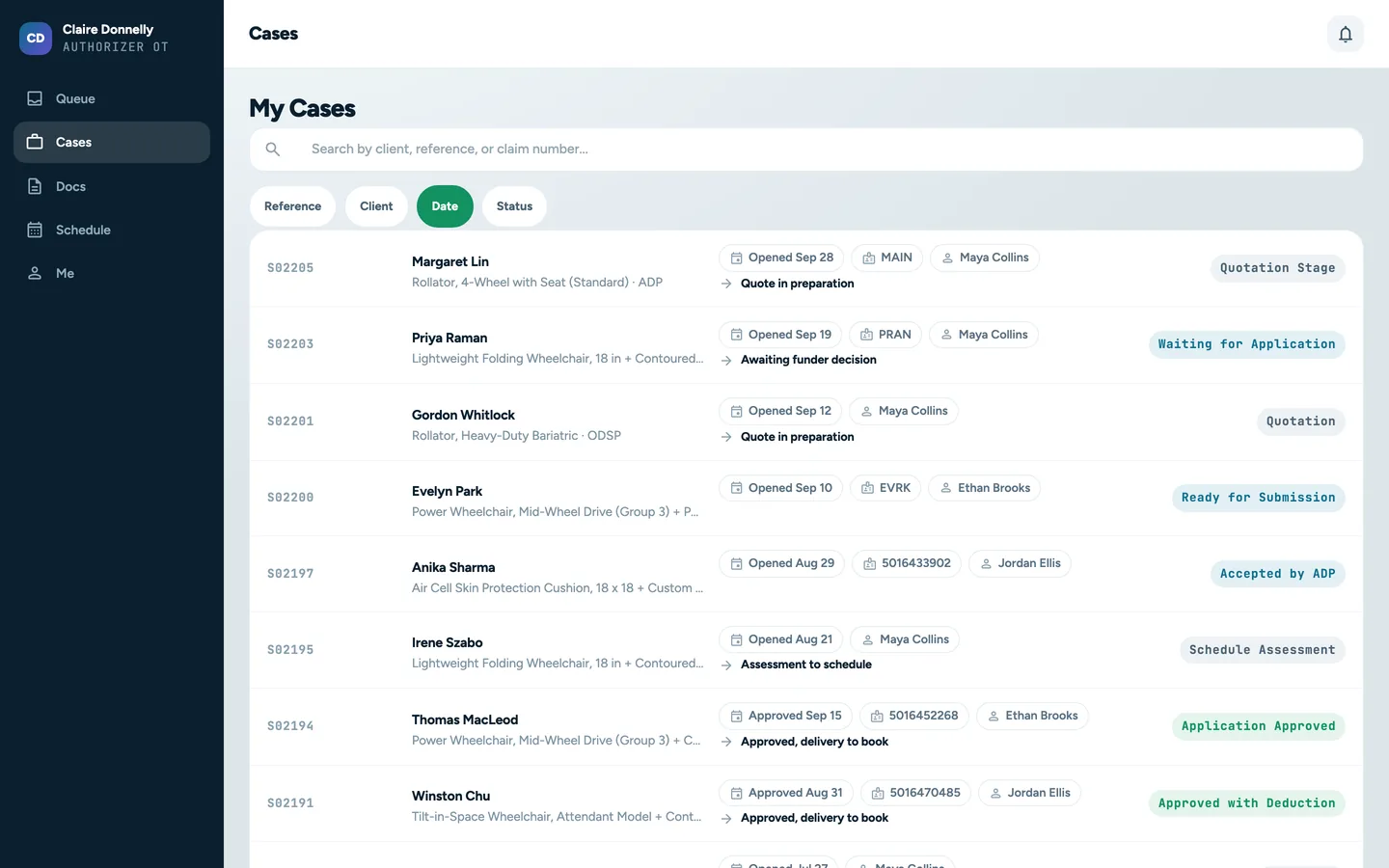
Task: Click arrow icon beside Assessment to schedule
Action: coord(726,665)
